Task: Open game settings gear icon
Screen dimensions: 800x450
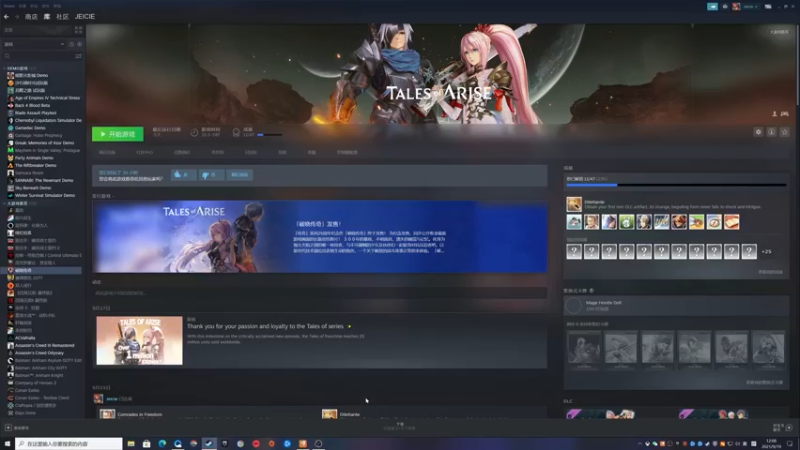Action: (x=758, y=132)
